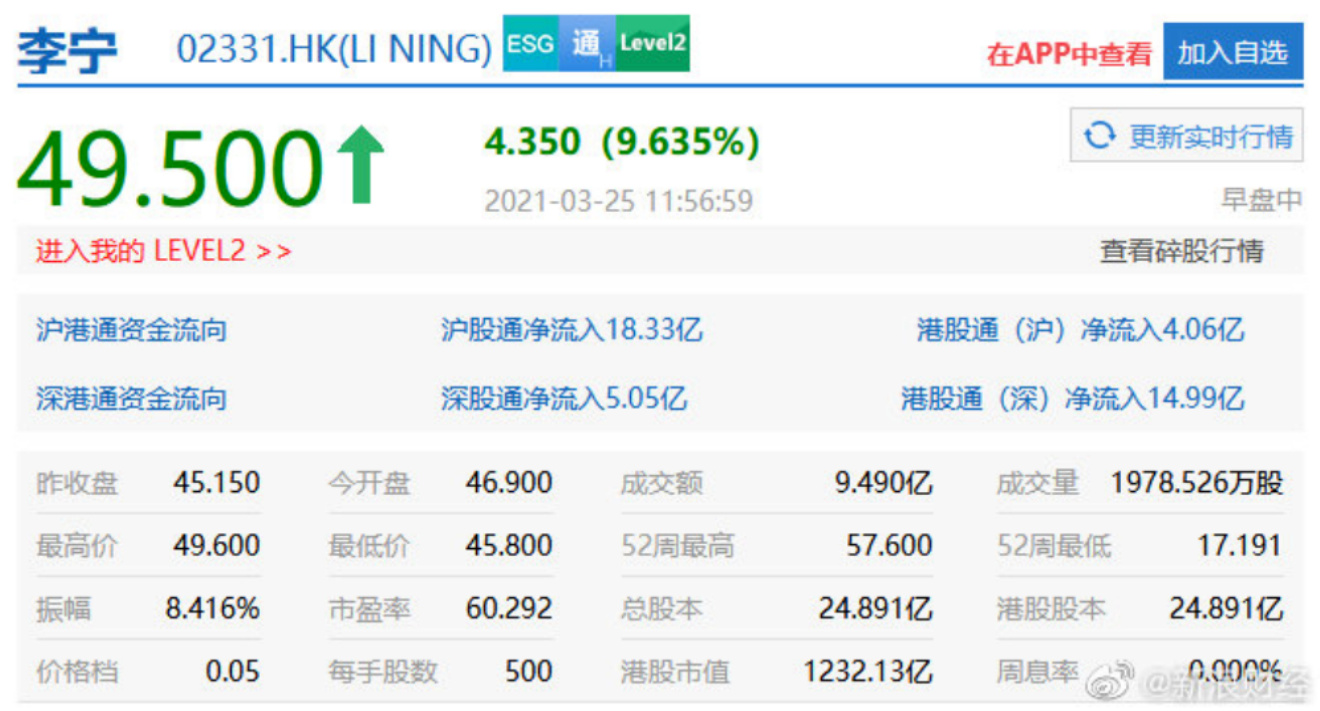Viewport: 1320px width, 711px height.
Task: Click 每手股数 value 500
Action: pyautogui.click(x=528, y=670)
